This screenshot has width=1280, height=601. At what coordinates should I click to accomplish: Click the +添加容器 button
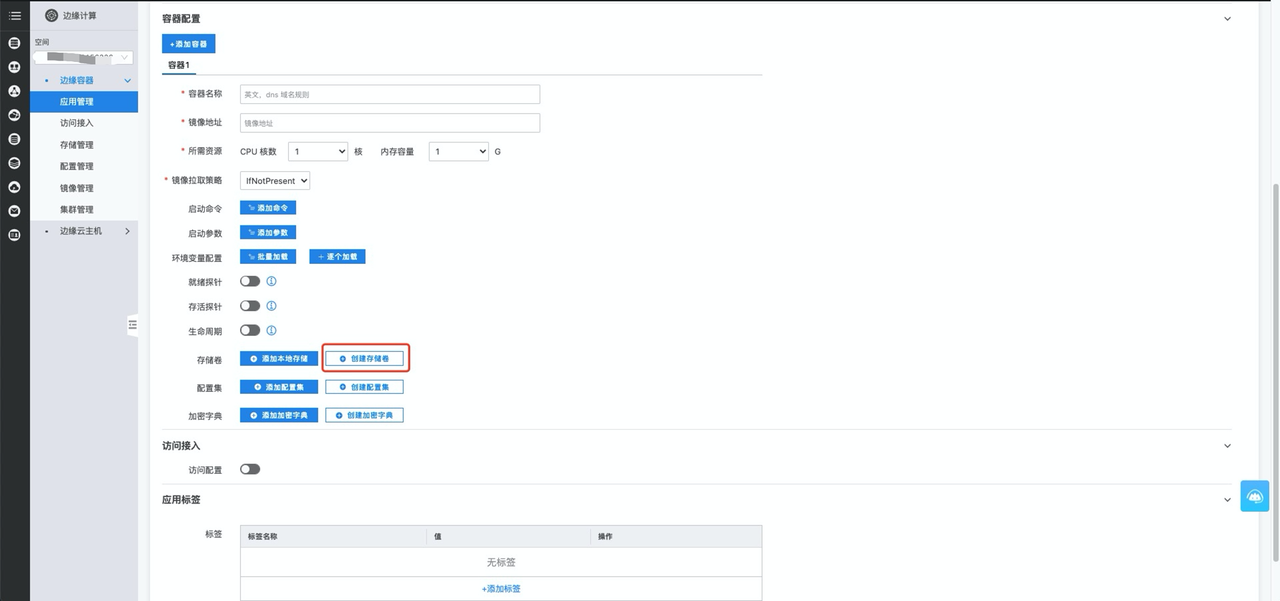pyautogui.click(x=189, y=44)
